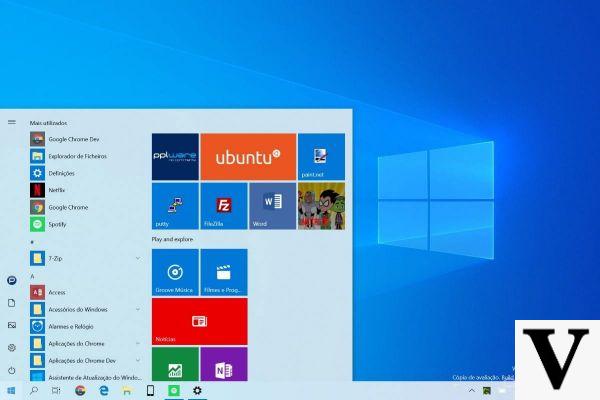The image size is (600, 400).
Task: Switch to Spotify on the taskbar
Action: [174, 390]
